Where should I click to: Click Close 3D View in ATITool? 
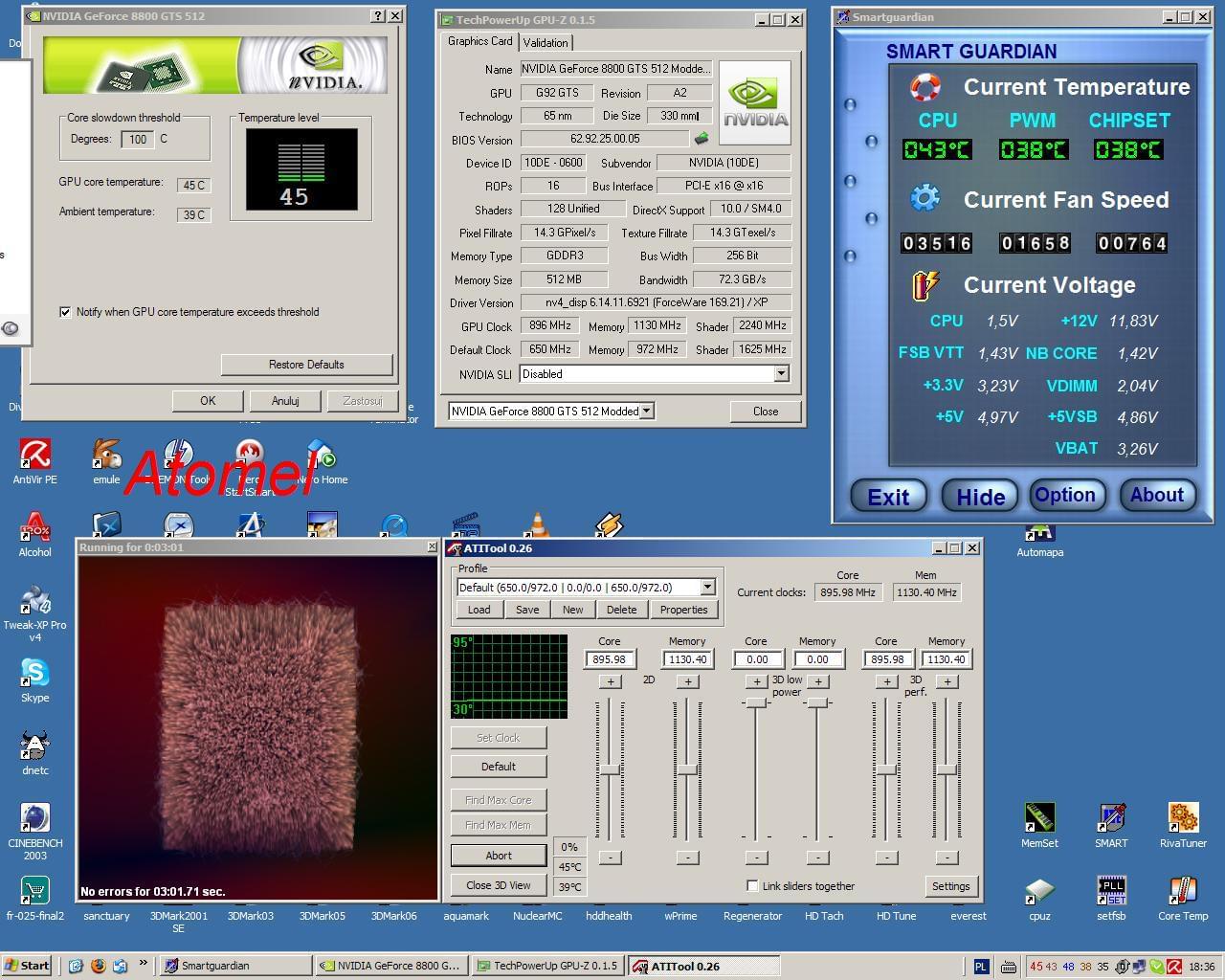[499, 885]
